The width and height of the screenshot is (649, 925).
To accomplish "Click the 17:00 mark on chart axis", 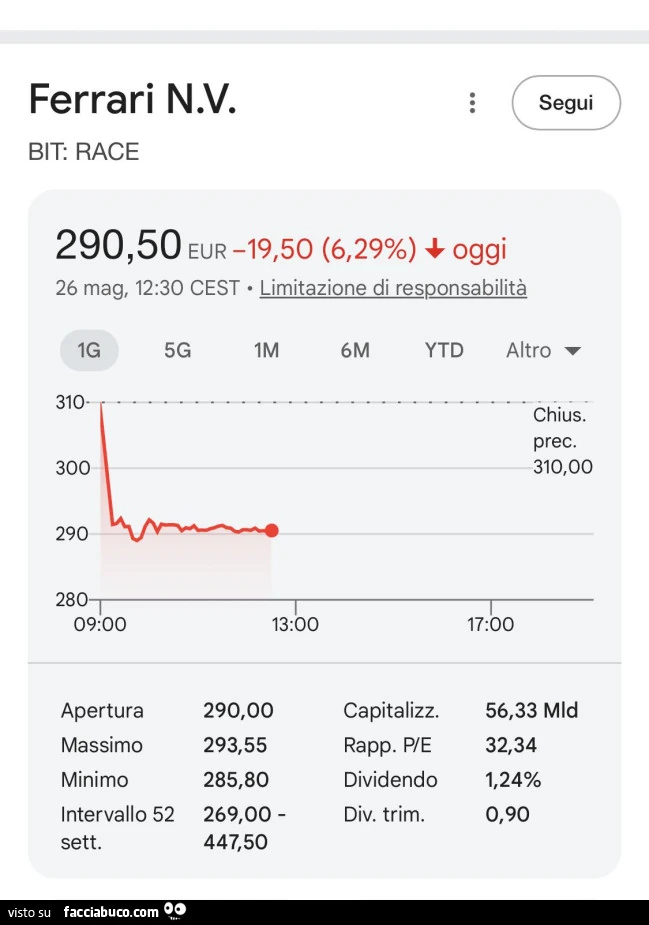I will click(490, 624).
